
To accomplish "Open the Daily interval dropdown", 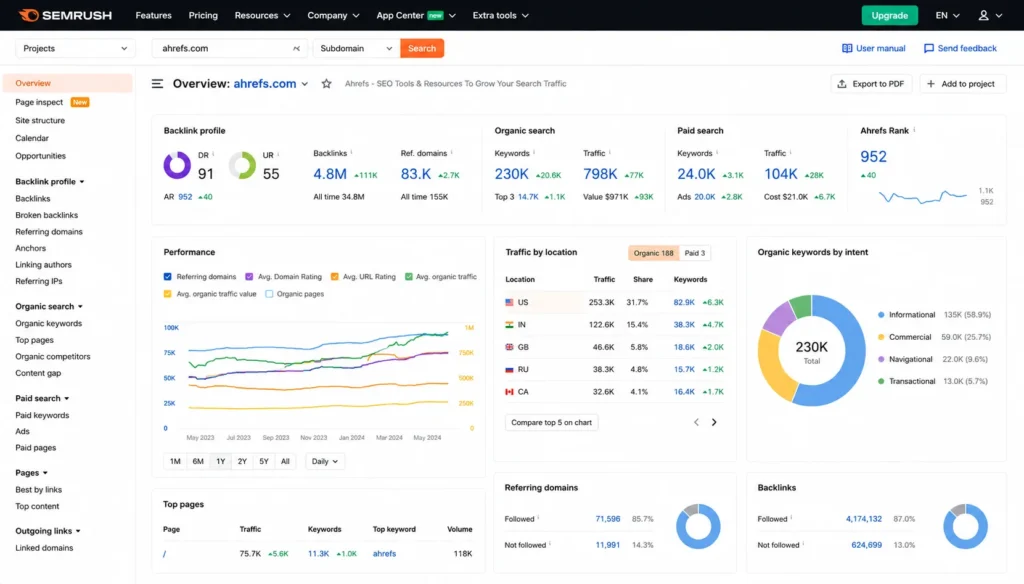I will (325, 461).
